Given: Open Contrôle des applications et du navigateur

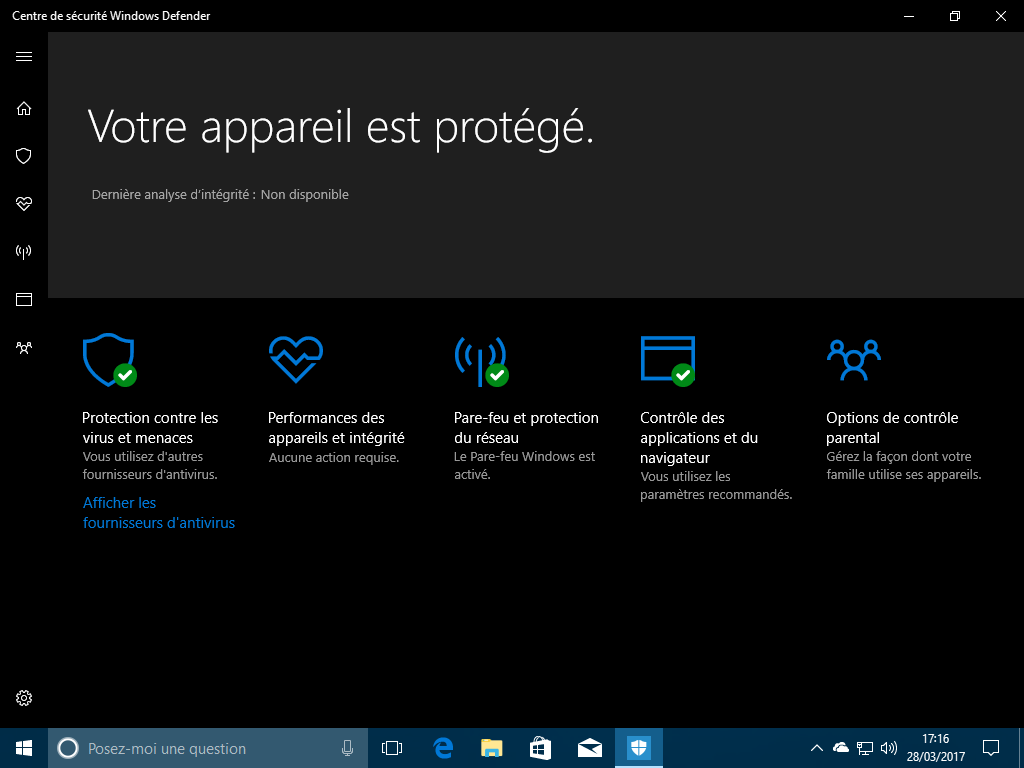Looking at the screenshot, I should tap(699, 438).
